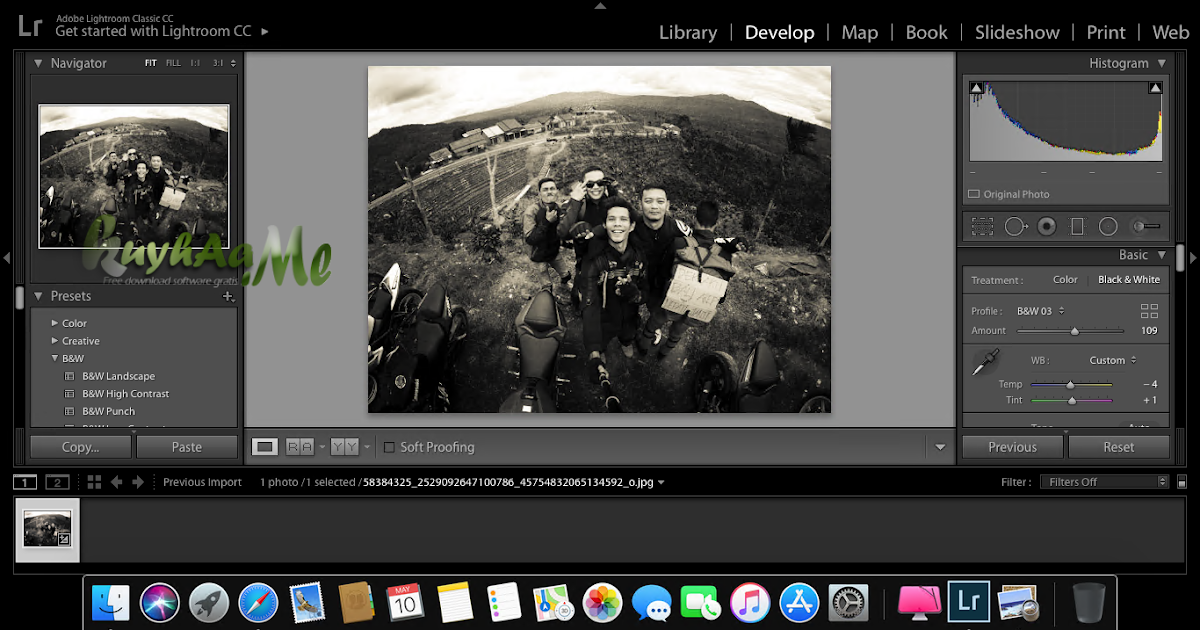The width and height of the screenshot is (1200, 630).
Task: Click the Before/After top-bottom view button
Action: tap(344, 447)
